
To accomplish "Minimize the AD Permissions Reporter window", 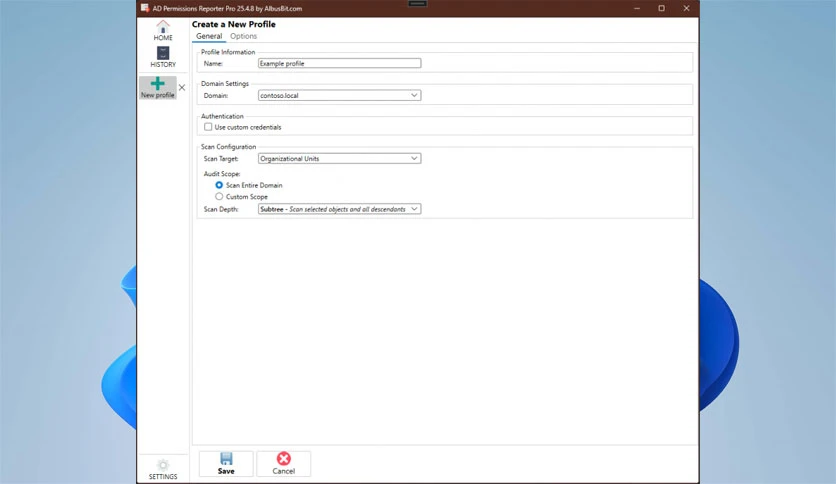I will 637,8.
